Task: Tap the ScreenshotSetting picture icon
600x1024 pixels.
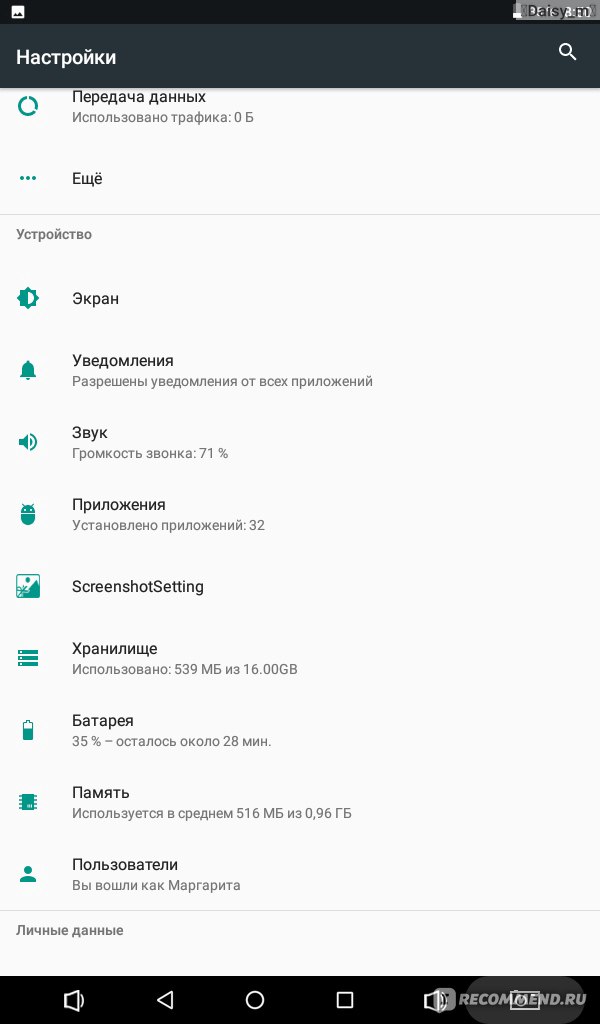Action: [28, 586]
